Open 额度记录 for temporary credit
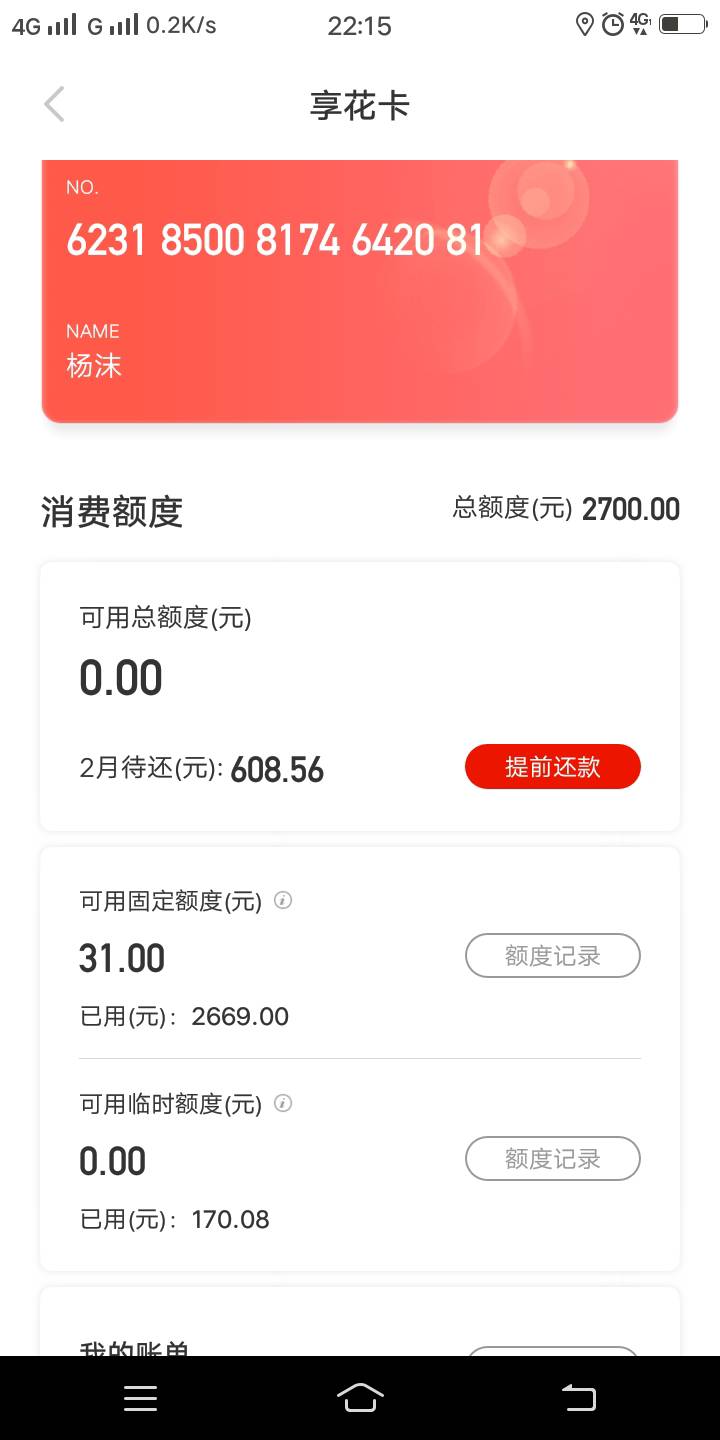This screenshot has height=1440, width=720. pos(552,1159)
